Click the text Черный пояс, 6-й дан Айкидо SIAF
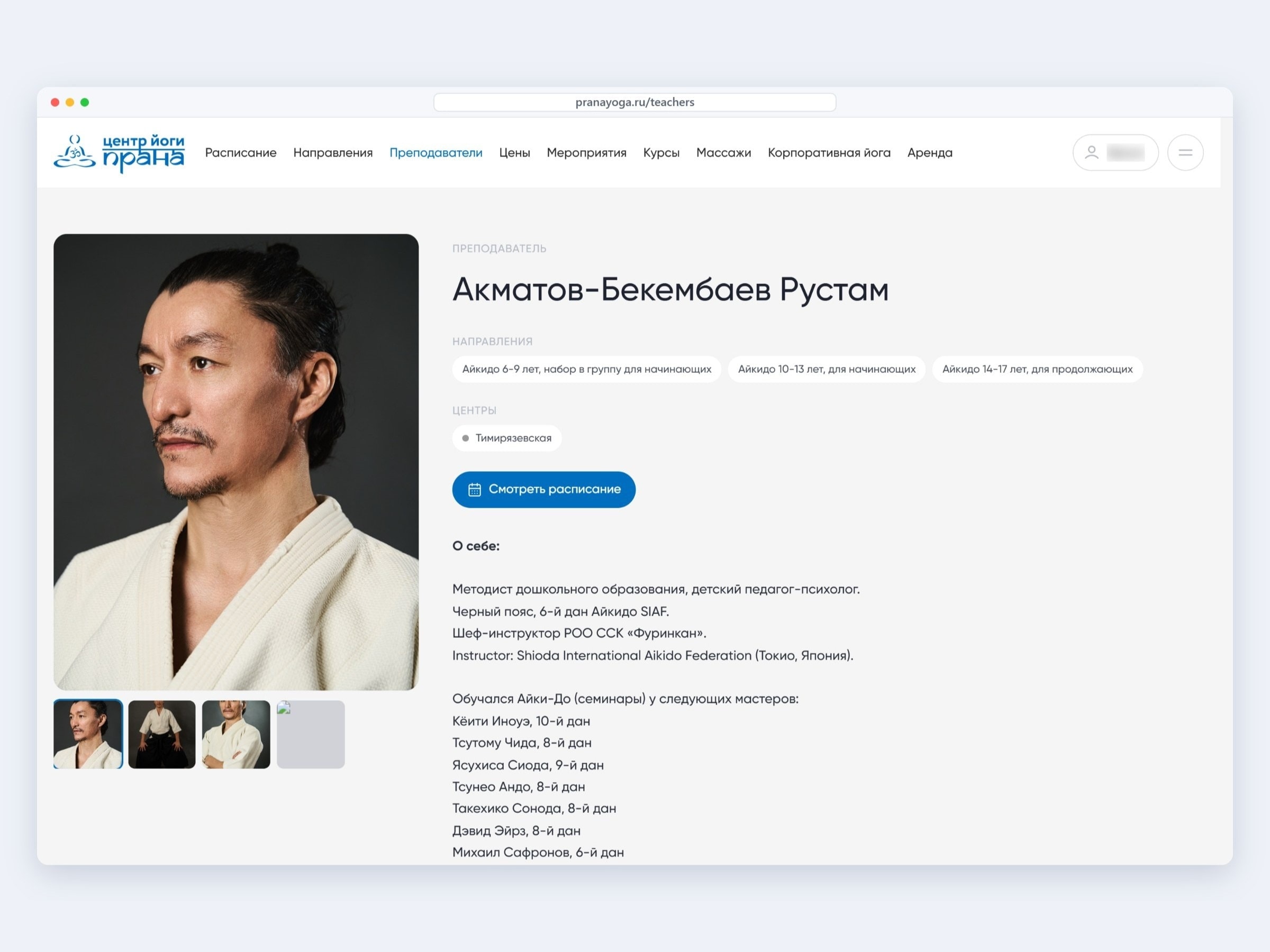This screenshot has width=1270, height=952. (560, 611)
